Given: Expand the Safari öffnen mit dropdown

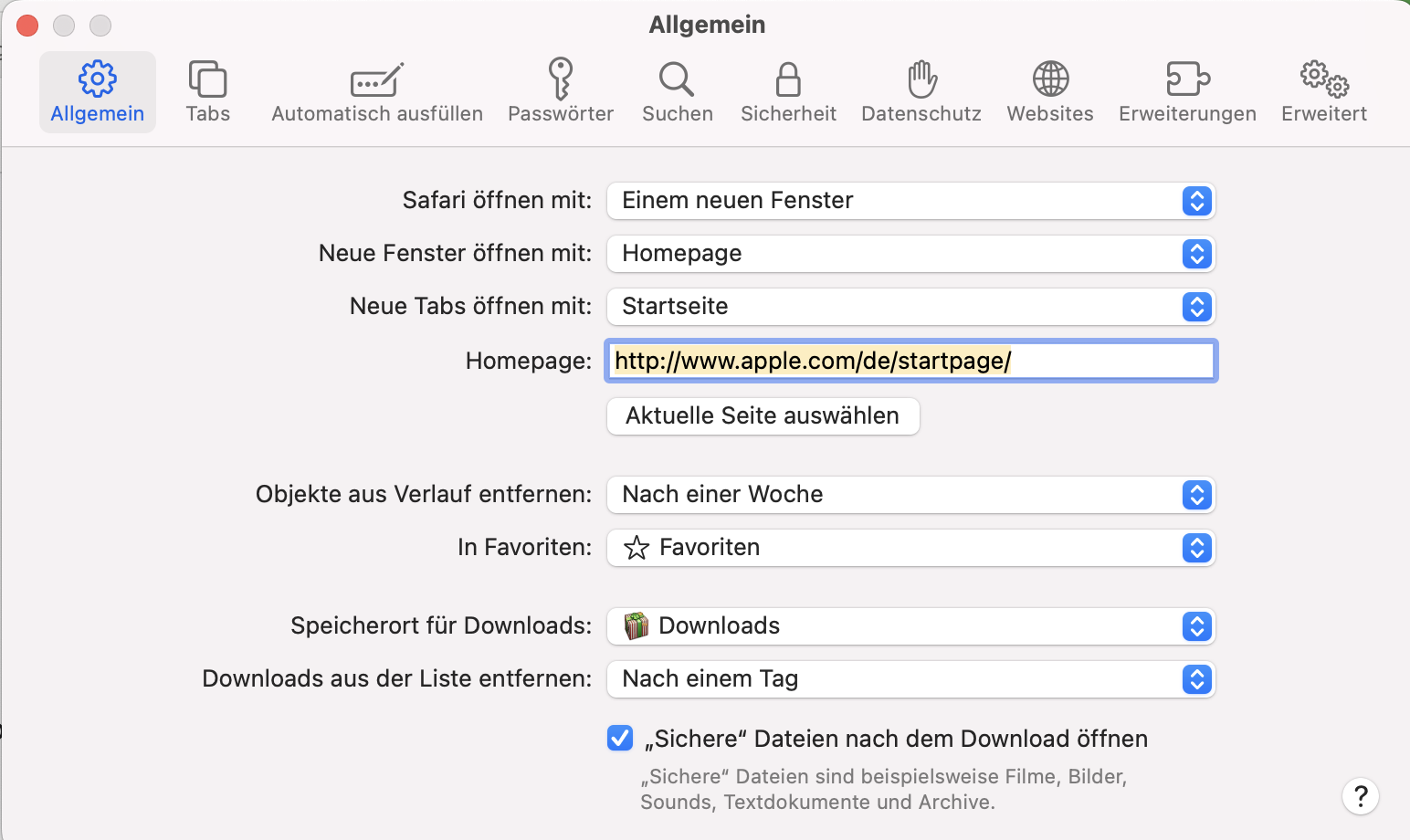Looking at the screenshot, I should click(910, 201).
